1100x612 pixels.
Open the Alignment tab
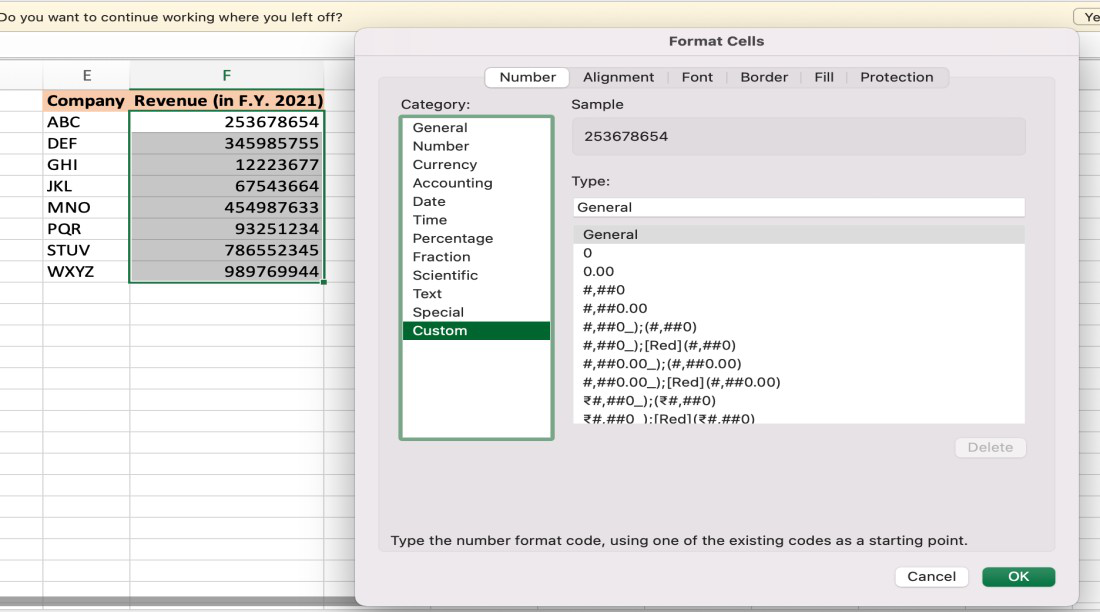618,77
